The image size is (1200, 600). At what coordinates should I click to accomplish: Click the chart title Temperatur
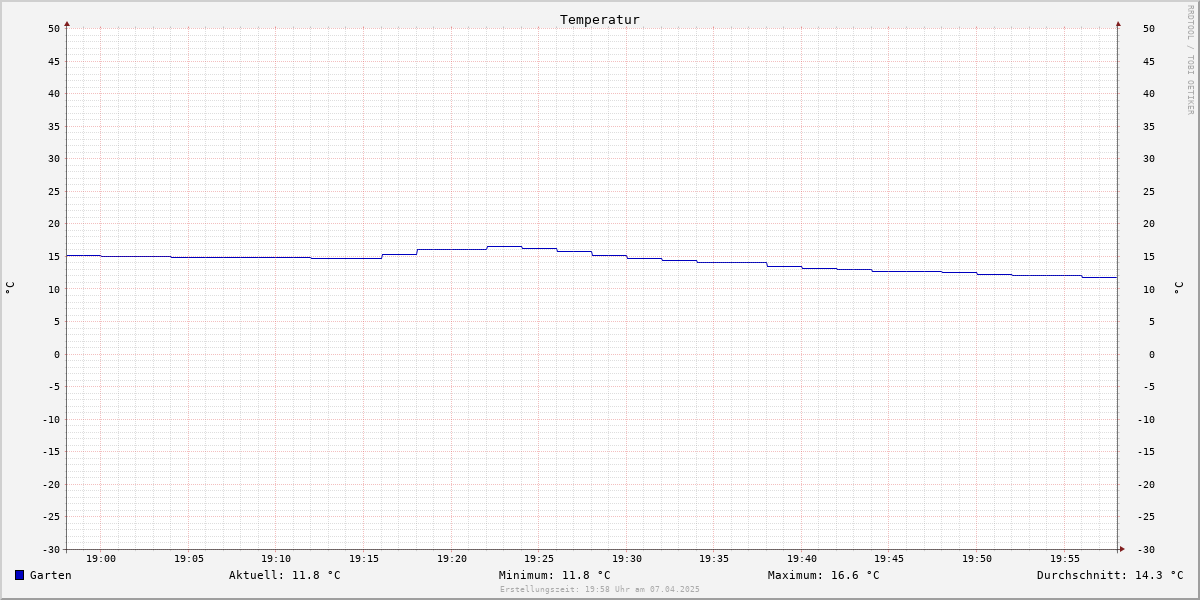(x=600, y=19)
